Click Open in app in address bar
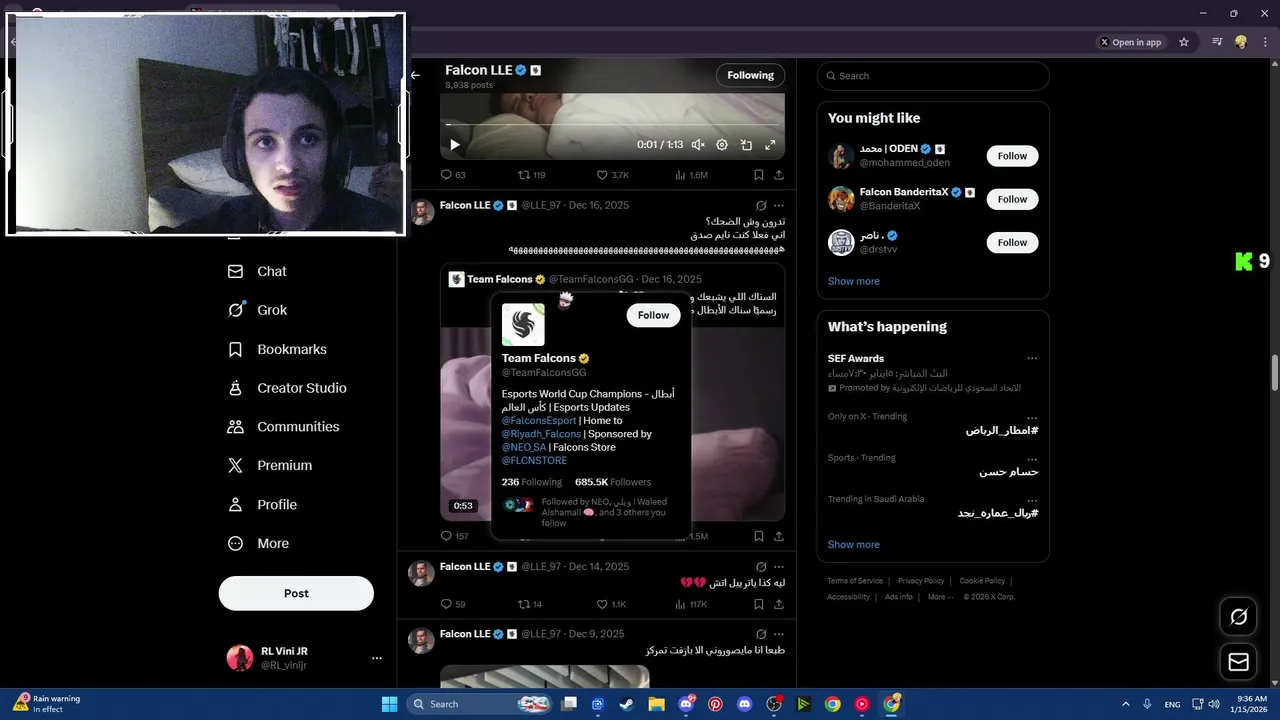1280x720 pixels. click(1131, 42)
